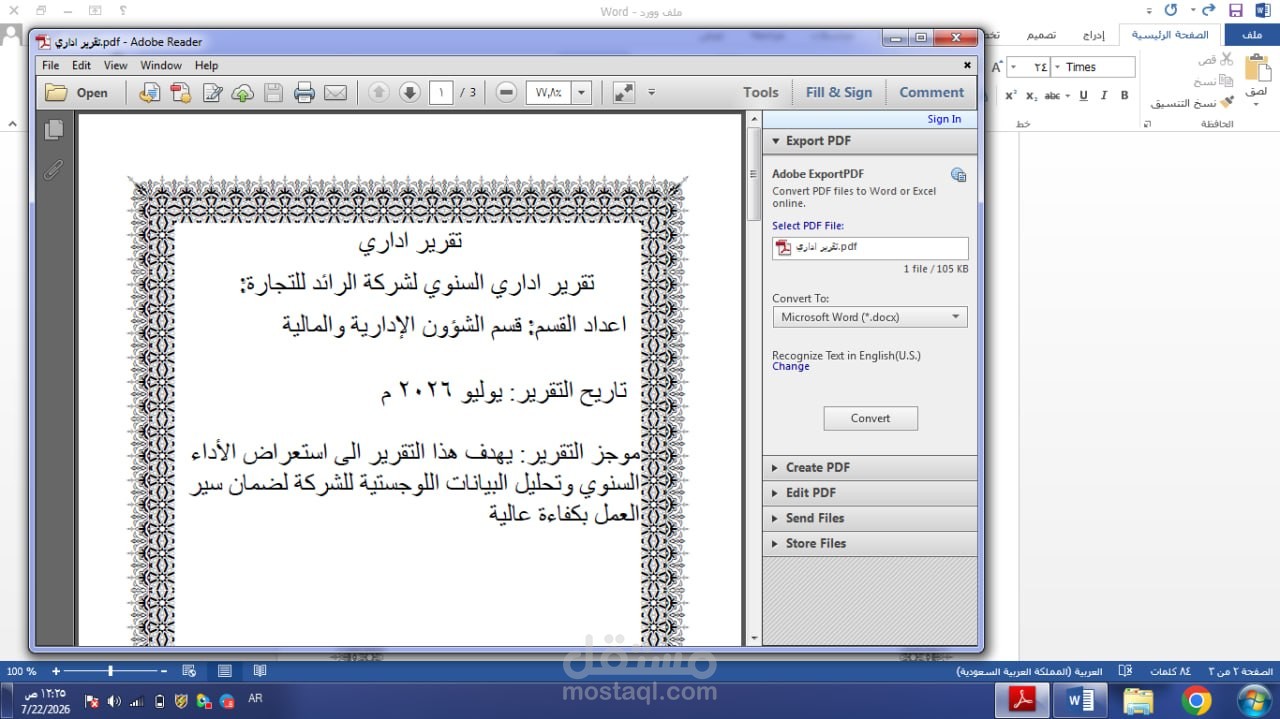Click Word's zoom slider handle
The height and width of the screenshot is (719, 1280).
pos(111,671)
